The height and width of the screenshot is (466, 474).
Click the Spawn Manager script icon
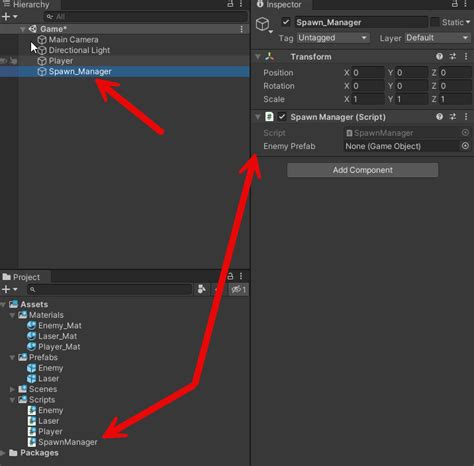click(269, 117)
